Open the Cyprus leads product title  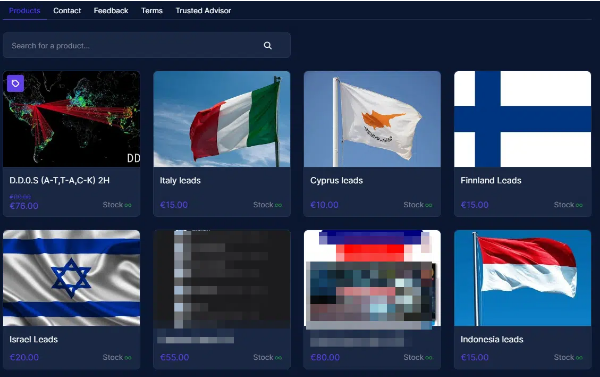pos(336,180)
